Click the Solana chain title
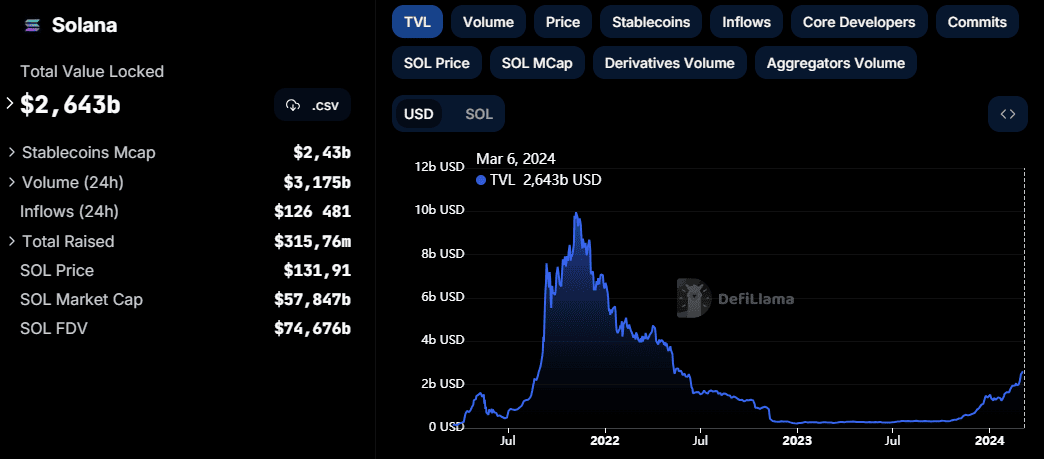Viewport: 1044px width, 459px height. [x=85, y=25]
